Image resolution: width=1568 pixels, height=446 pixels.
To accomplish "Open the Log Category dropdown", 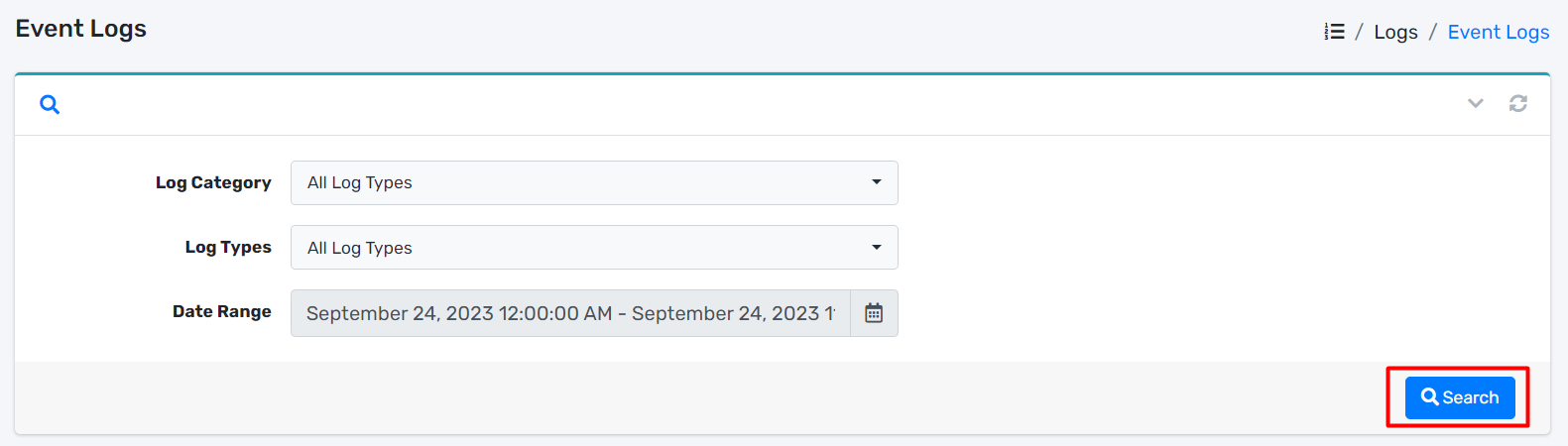I will coord(593,182).
